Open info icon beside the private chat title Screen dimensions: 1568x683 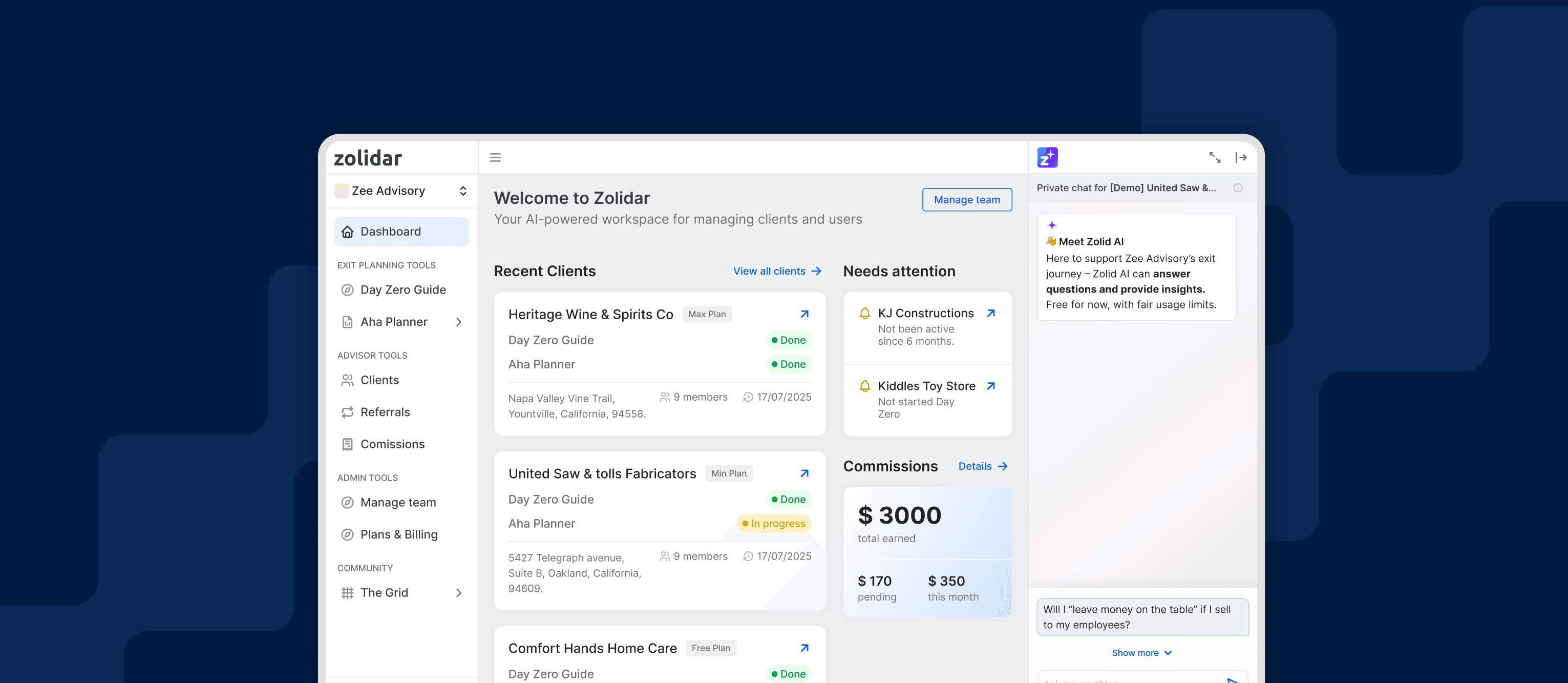click(1238, 188)
